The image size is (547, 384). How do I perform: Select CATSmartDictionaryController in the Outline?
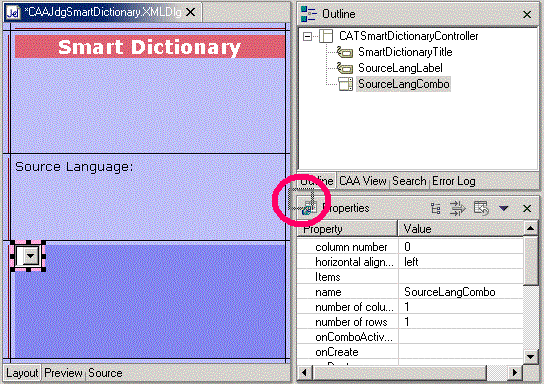[x=409, y=36]
